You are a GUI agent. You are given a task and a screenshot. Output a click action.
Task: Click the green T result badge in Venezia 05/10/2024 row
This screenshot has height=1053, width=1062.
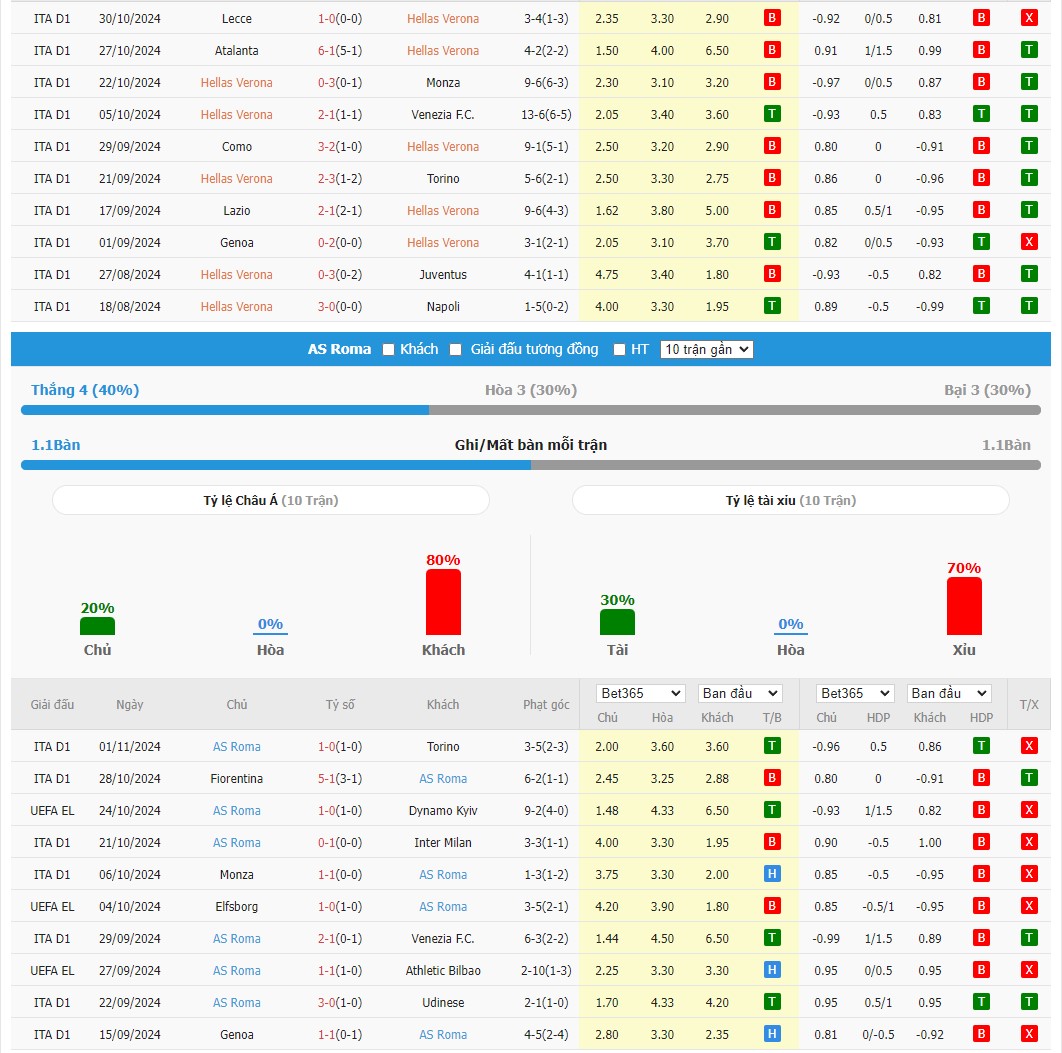point(771,114)
